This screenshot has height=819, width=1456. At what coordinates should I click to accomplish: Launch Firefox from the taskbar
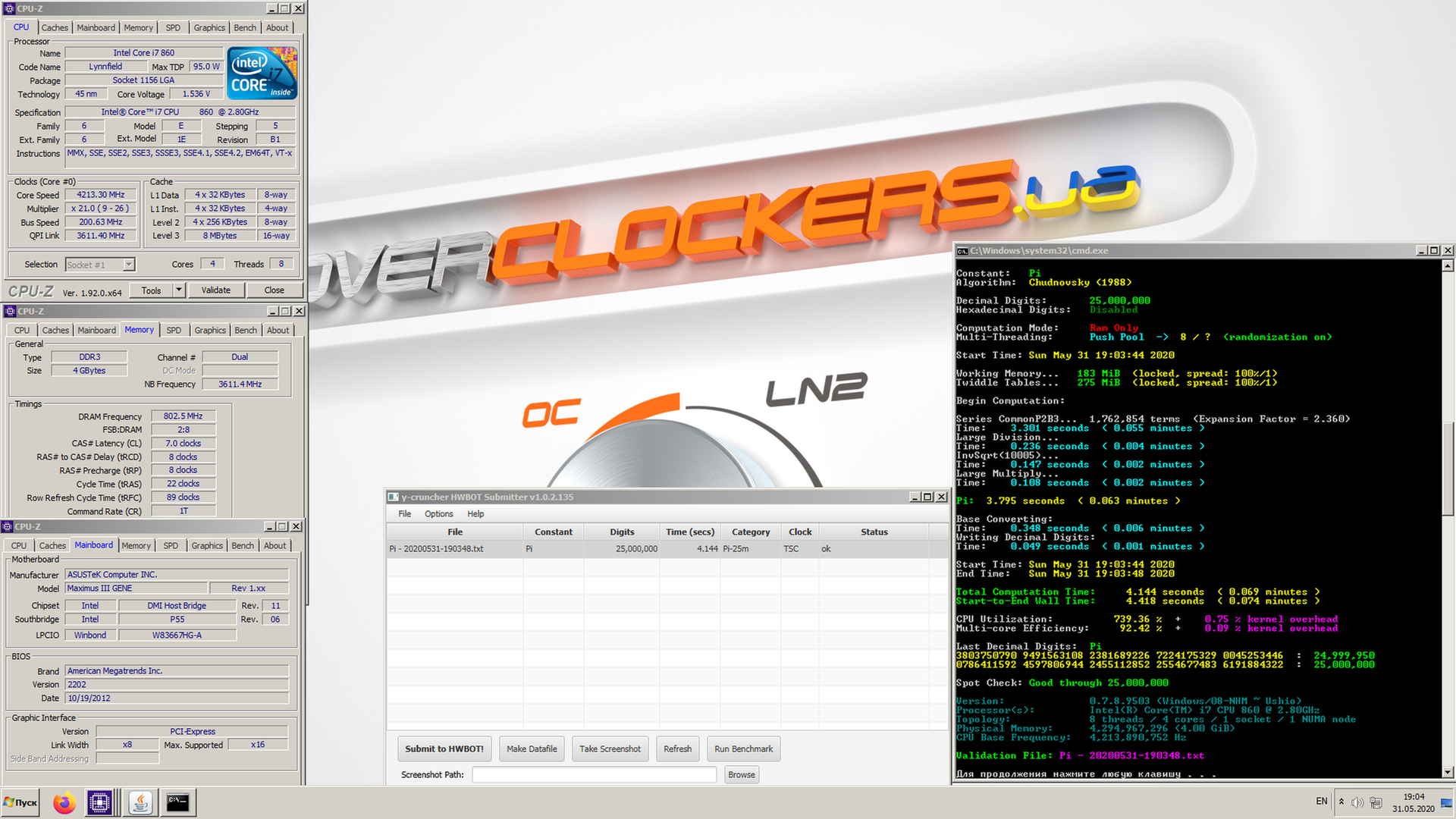coord(64,802)
